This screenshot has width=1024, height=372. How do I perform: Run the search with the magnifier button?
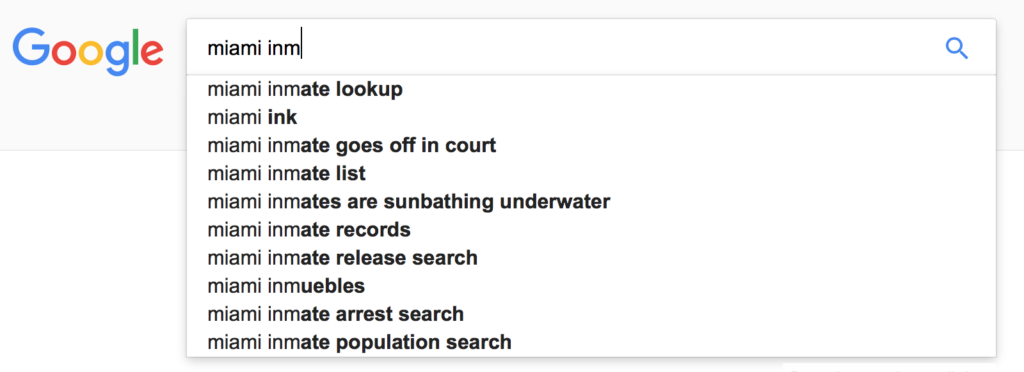tap(957, 48)
